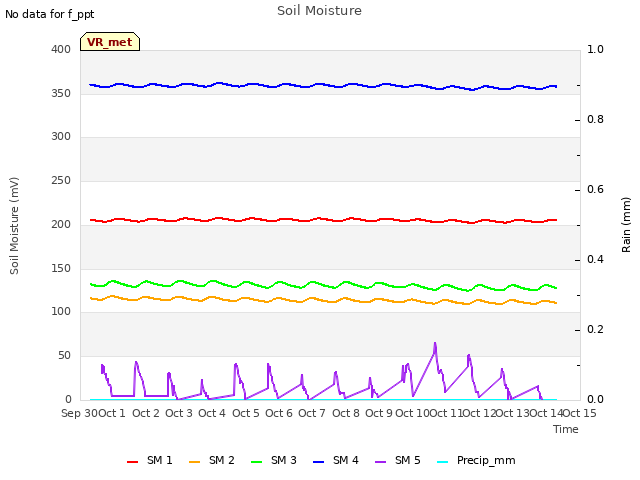Click the Soil Moisture chart title
The width and height of the screenshot is (640, 480).
(320, 11)
